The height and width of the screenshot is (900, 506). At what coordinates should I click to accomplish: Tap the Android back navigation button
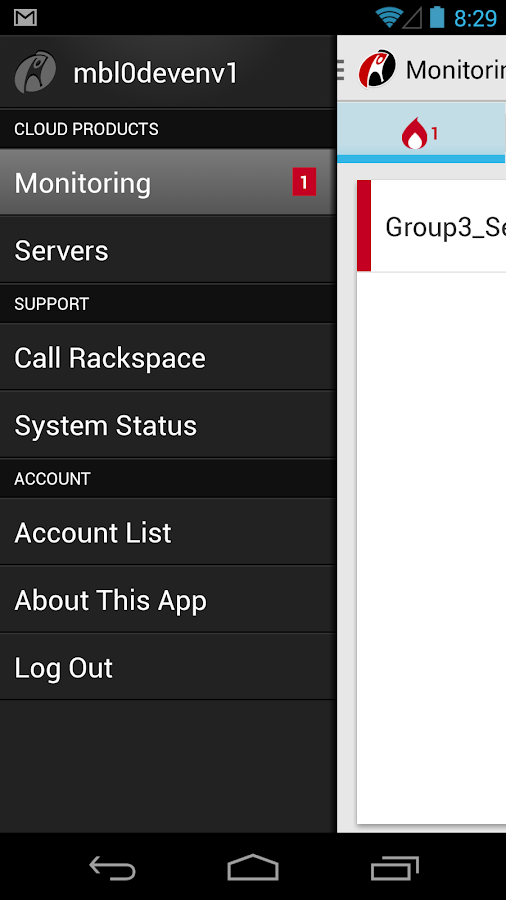pyautogui.click(x=112, y=867)
